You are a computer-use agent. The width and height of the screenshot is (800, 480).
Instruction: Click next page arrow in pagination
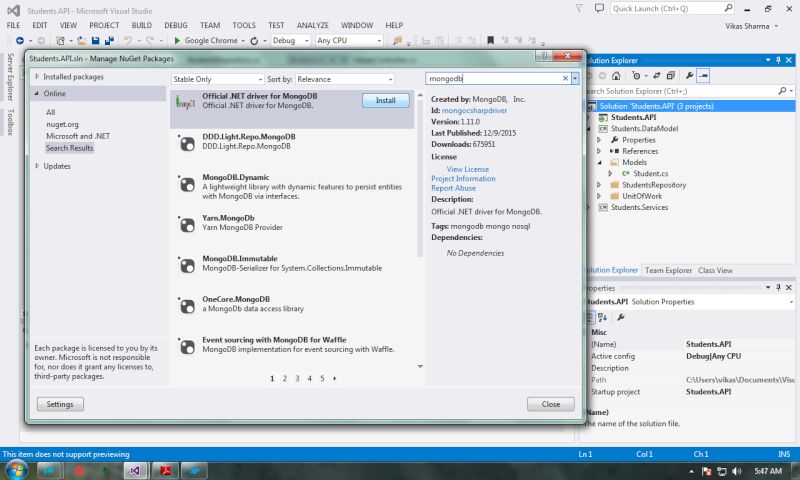(x=335, y=378)
